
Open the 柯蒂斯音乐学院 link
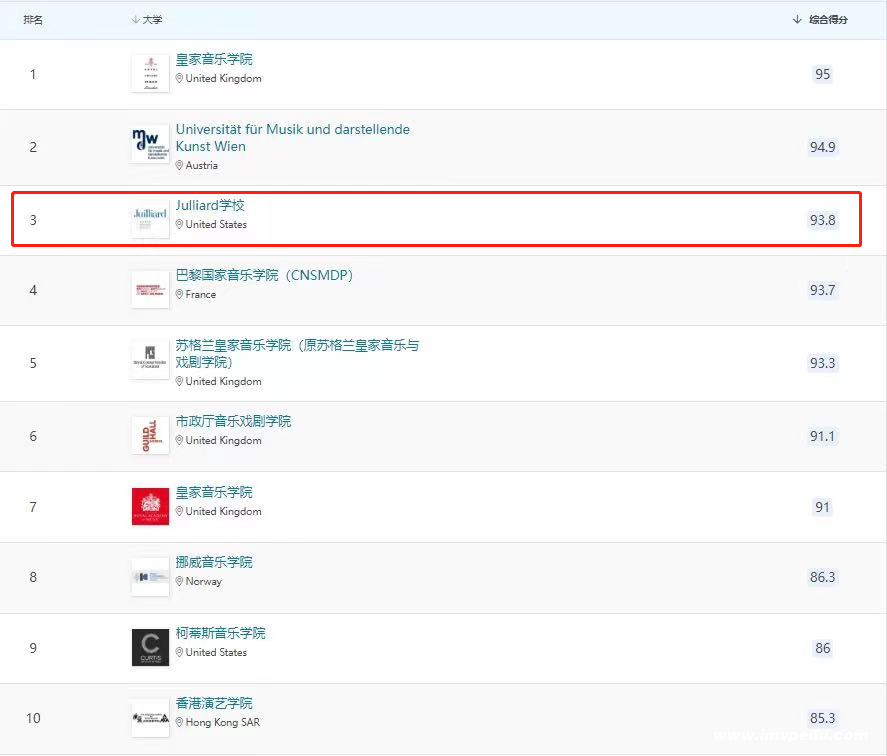pos(220,634)
